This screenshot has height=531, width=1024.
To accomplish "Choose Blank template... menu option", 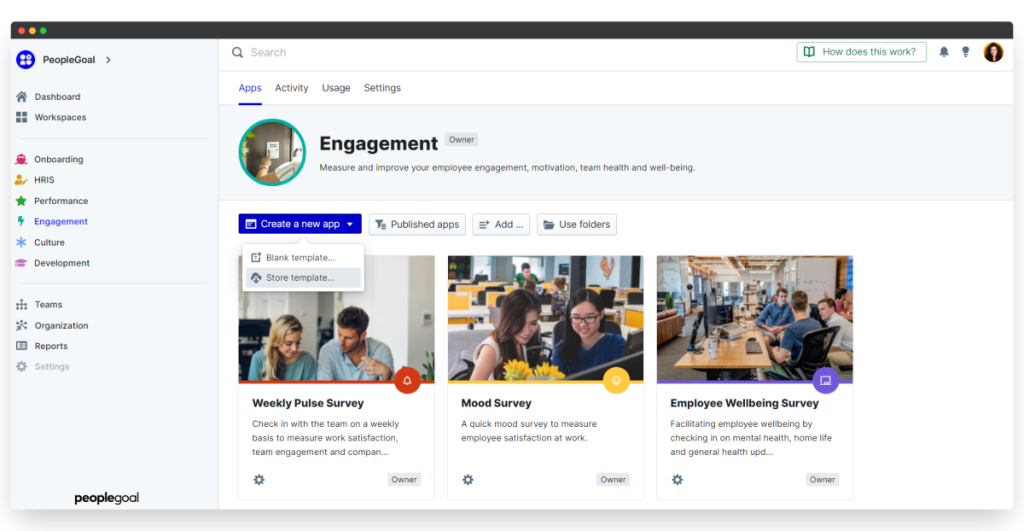I will pyautogui.click(x=300, y=258).
